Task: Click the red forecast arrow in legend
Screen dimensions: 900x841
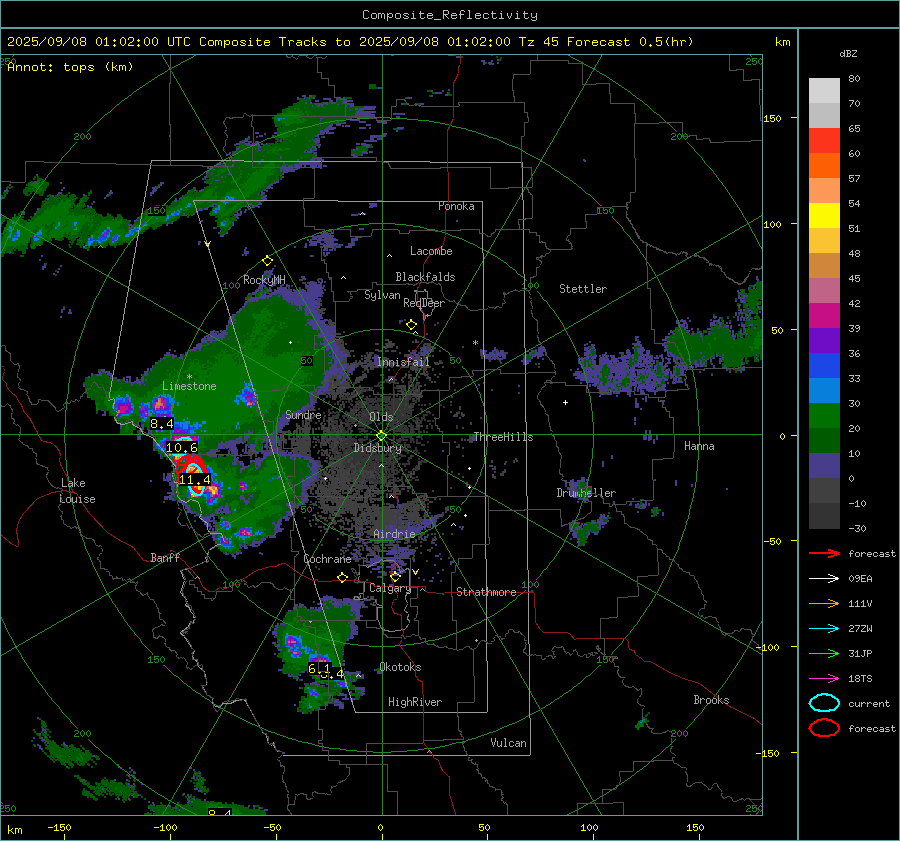Action: [824, 553]
